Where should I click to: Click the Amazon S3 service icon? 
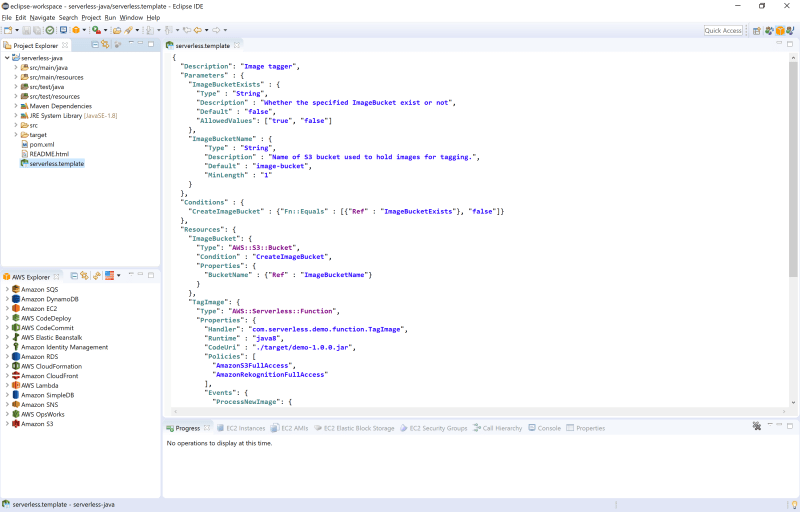pyautogui.click(x=16, y=424)
